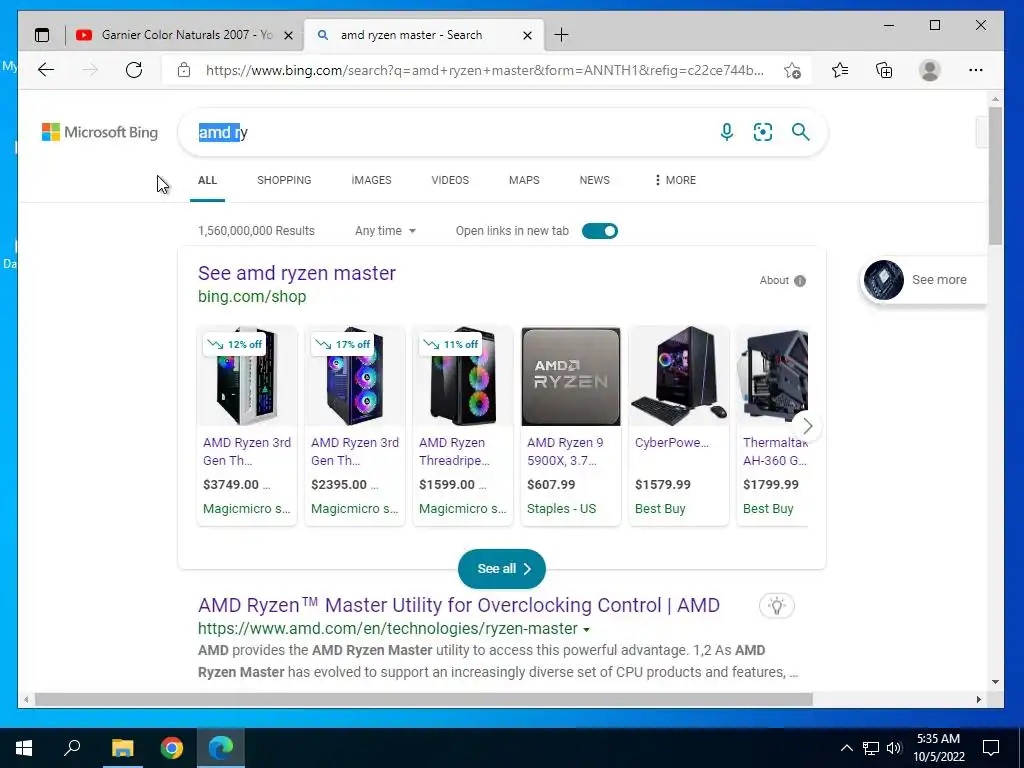Close the Garnier Color Naturals tab

pos(288,35)
